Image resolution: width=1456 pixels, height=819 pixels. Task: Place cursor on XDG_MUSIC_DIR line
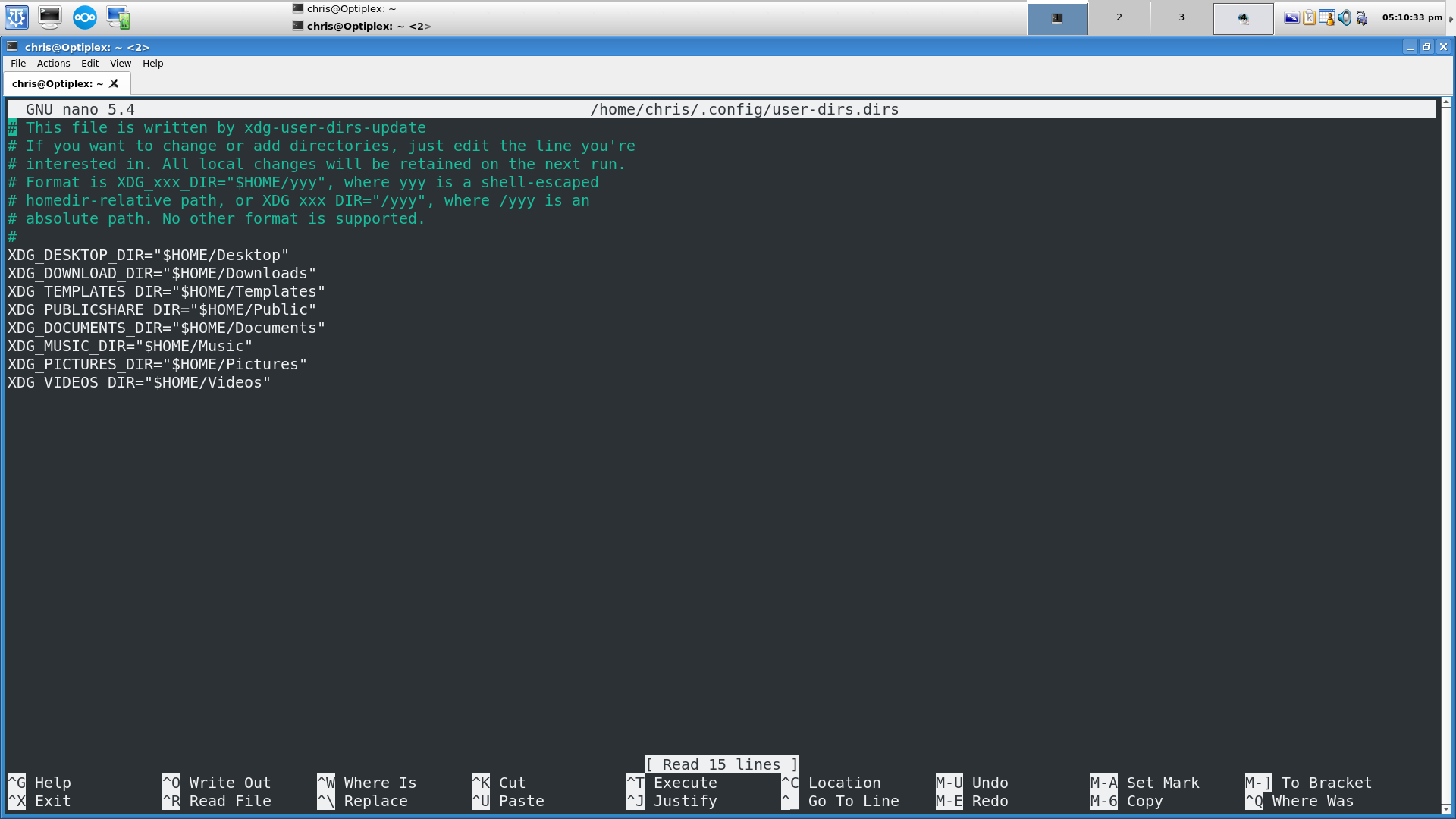(130, 347)
